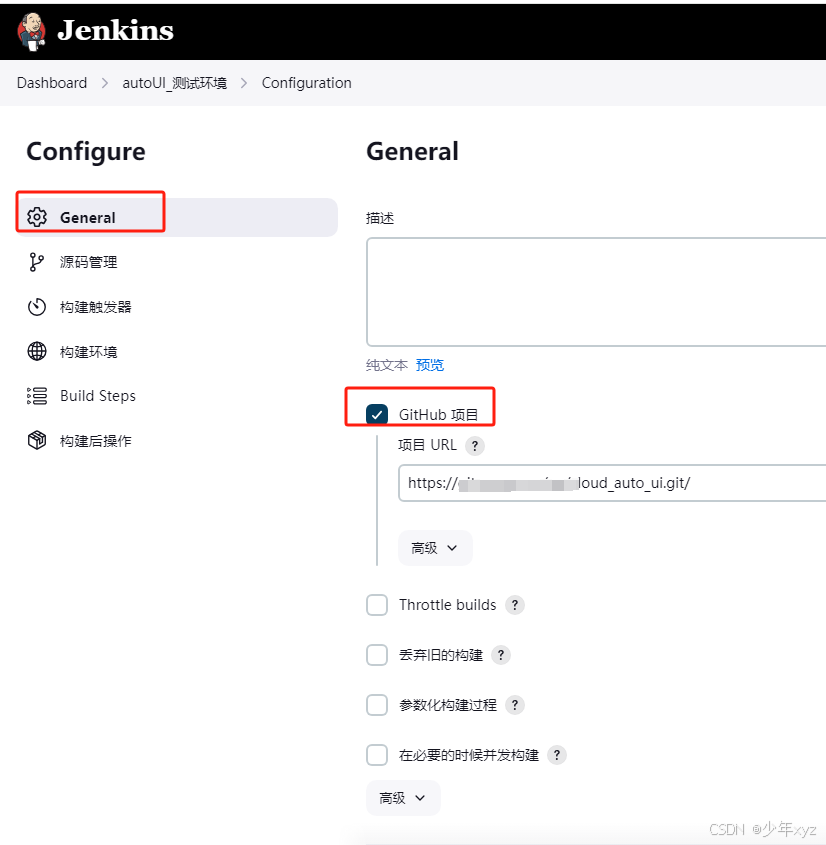Viewport: 826px width, 845px height.
Task: Click the General gear icon
Action: (x=37, y=217)
